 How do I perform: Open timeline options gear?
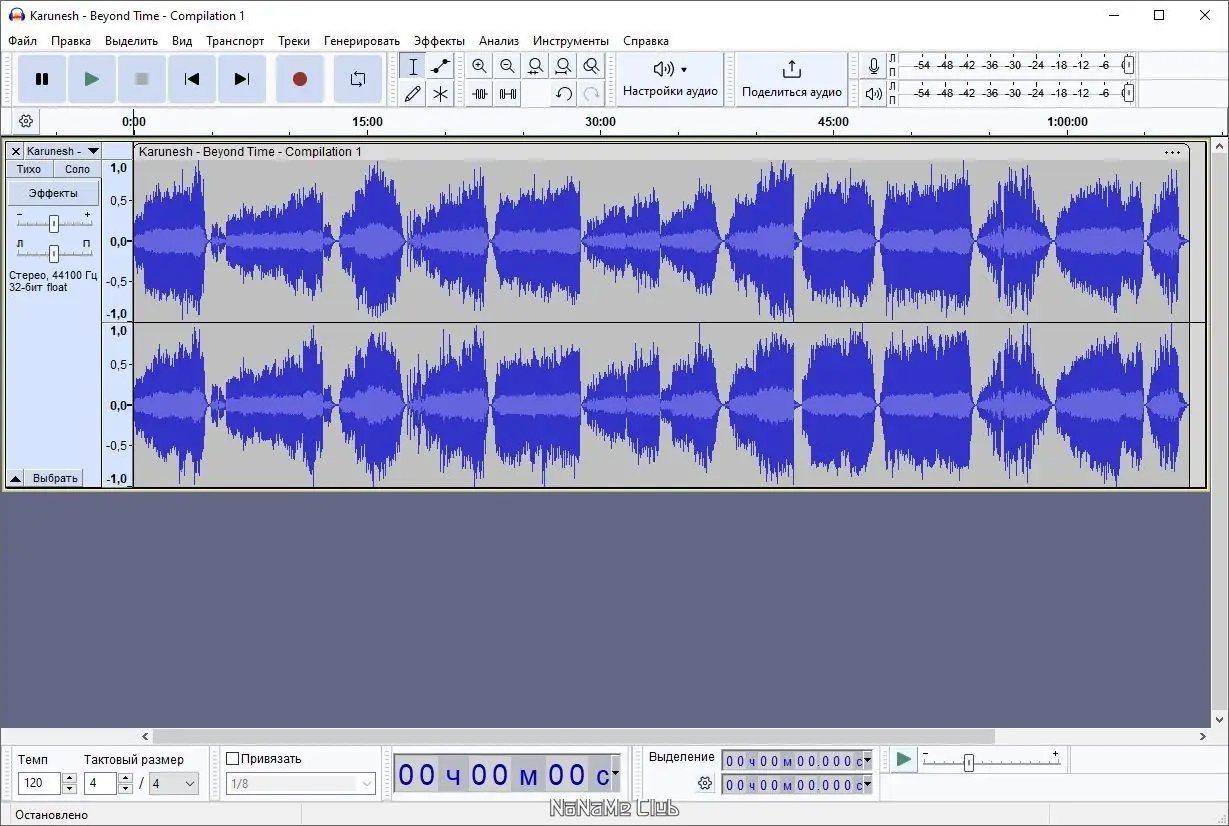(26, 121)
